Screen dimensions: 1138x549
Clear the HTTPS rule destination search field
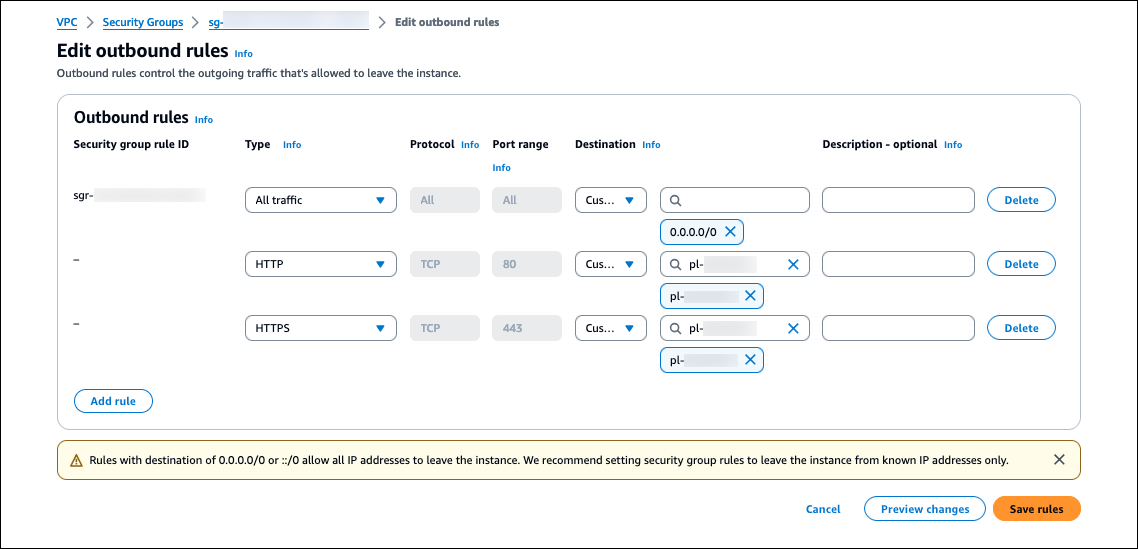pyautogui.click(x=793, y=328)
